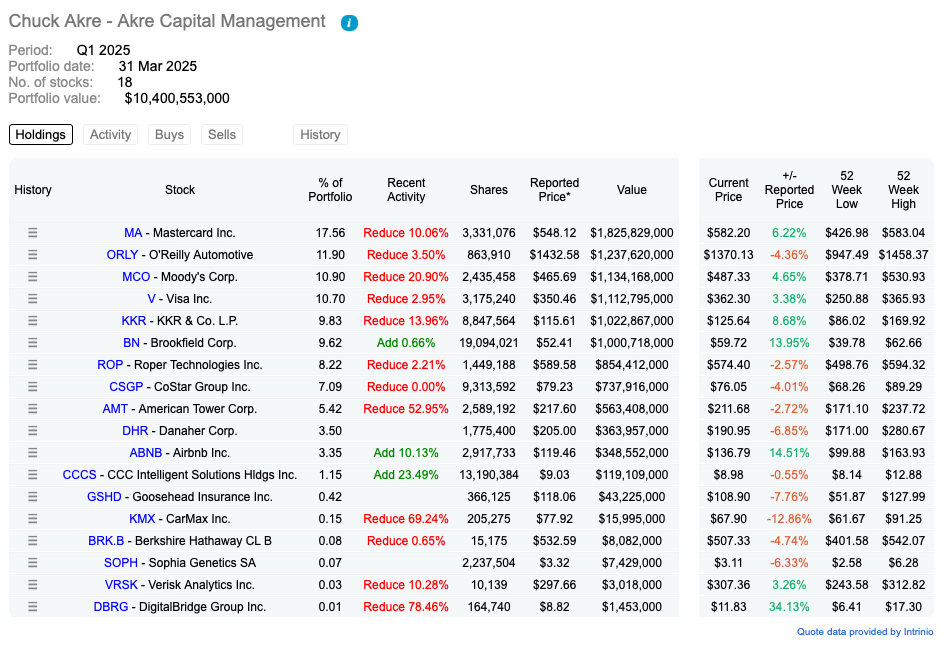Screen dimensions: 945x645
Task: Open history icon for Brookfield Corp. row
Action: 33,343
